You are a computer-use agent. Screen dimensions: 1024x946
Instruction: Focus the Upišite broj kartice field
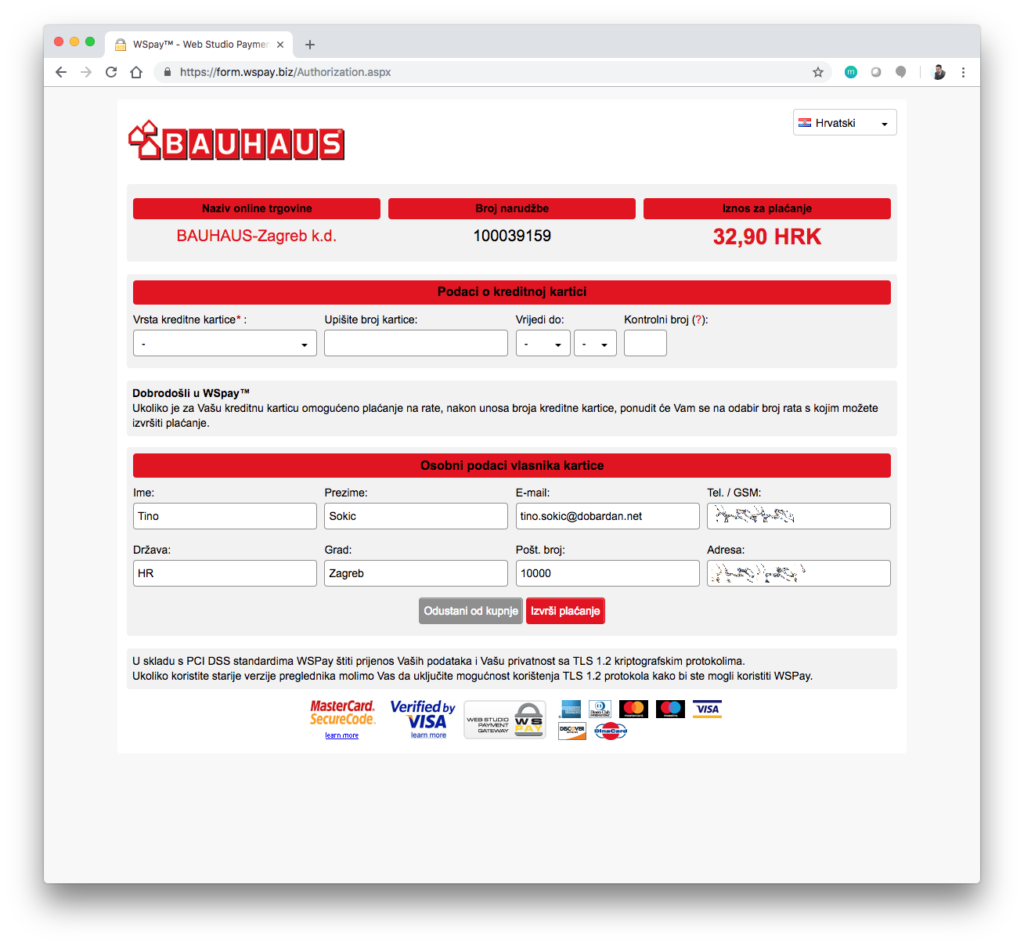pos(416,344)
